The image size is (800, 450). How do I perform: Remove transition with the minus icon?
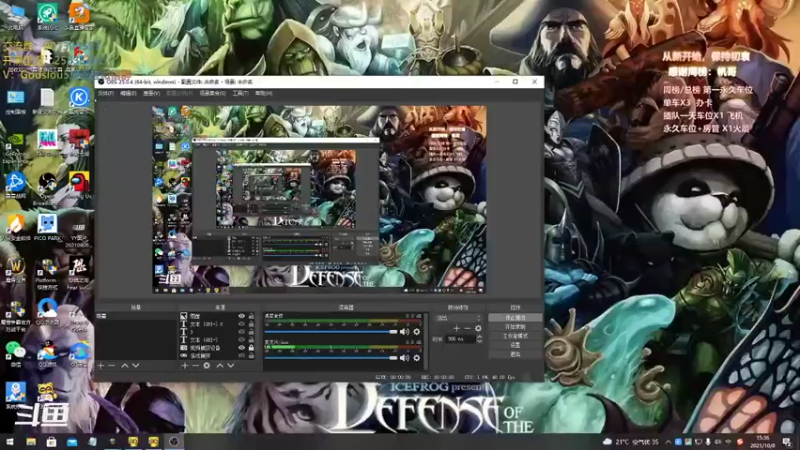pyautogui.click(x=467, y=329)
